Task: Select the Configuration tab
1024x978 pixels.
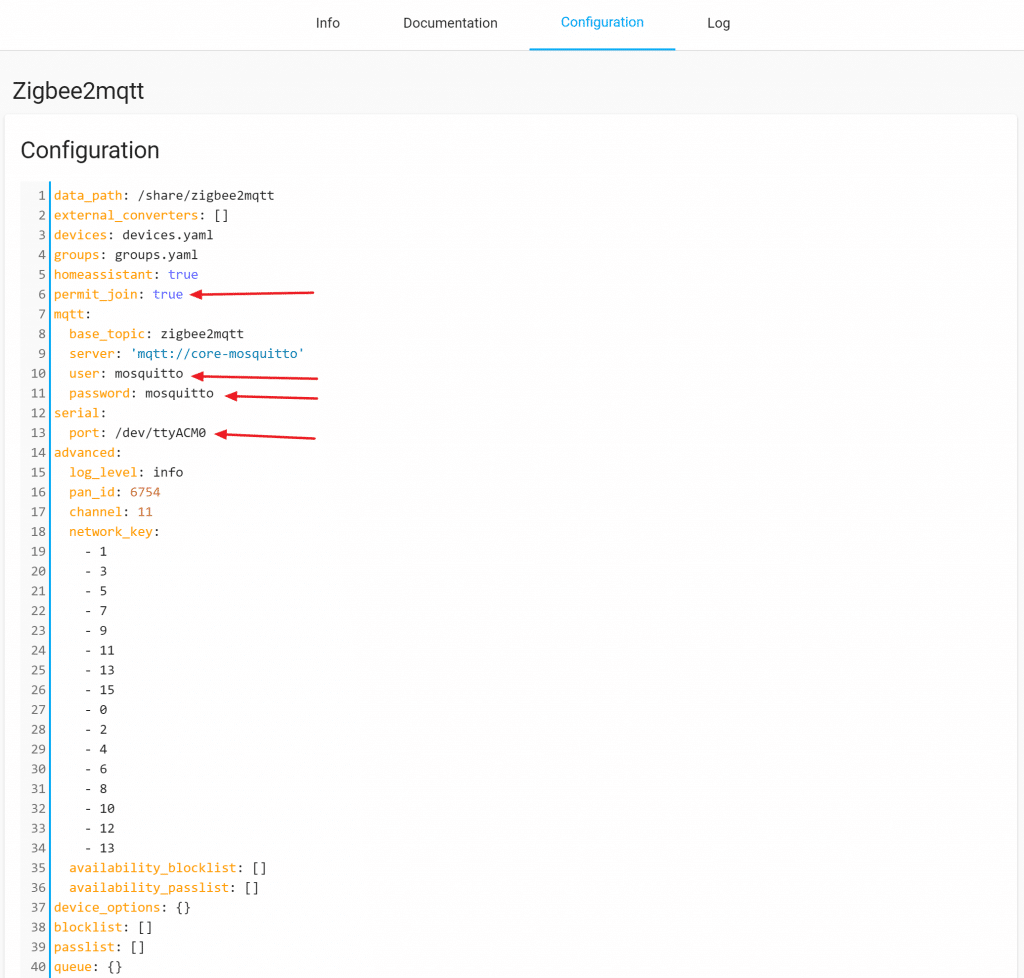Action: 602,23
